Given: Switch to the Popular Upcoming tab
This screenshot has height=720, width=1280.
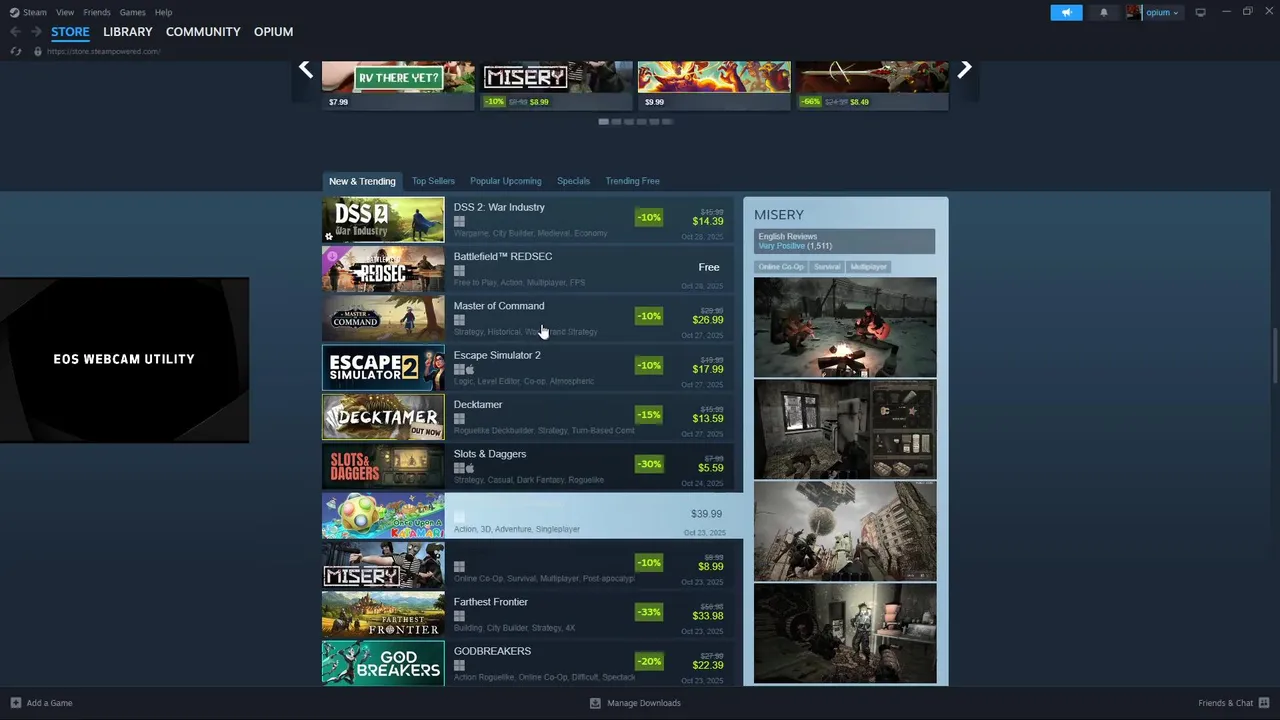Looking at the screenshot, I should [506, 181].
